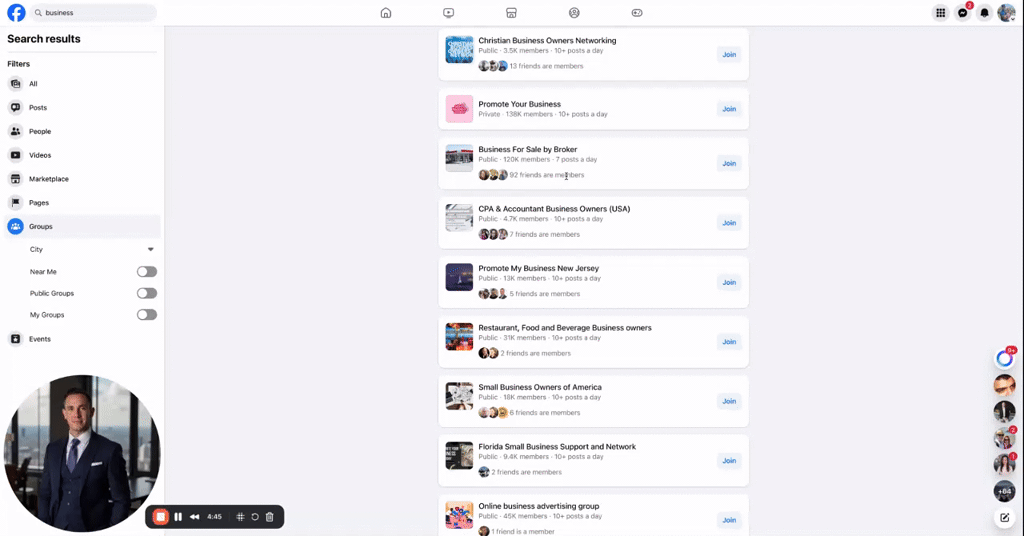
Task: Join Online business advertising group
Action: [x=729, y=520]
